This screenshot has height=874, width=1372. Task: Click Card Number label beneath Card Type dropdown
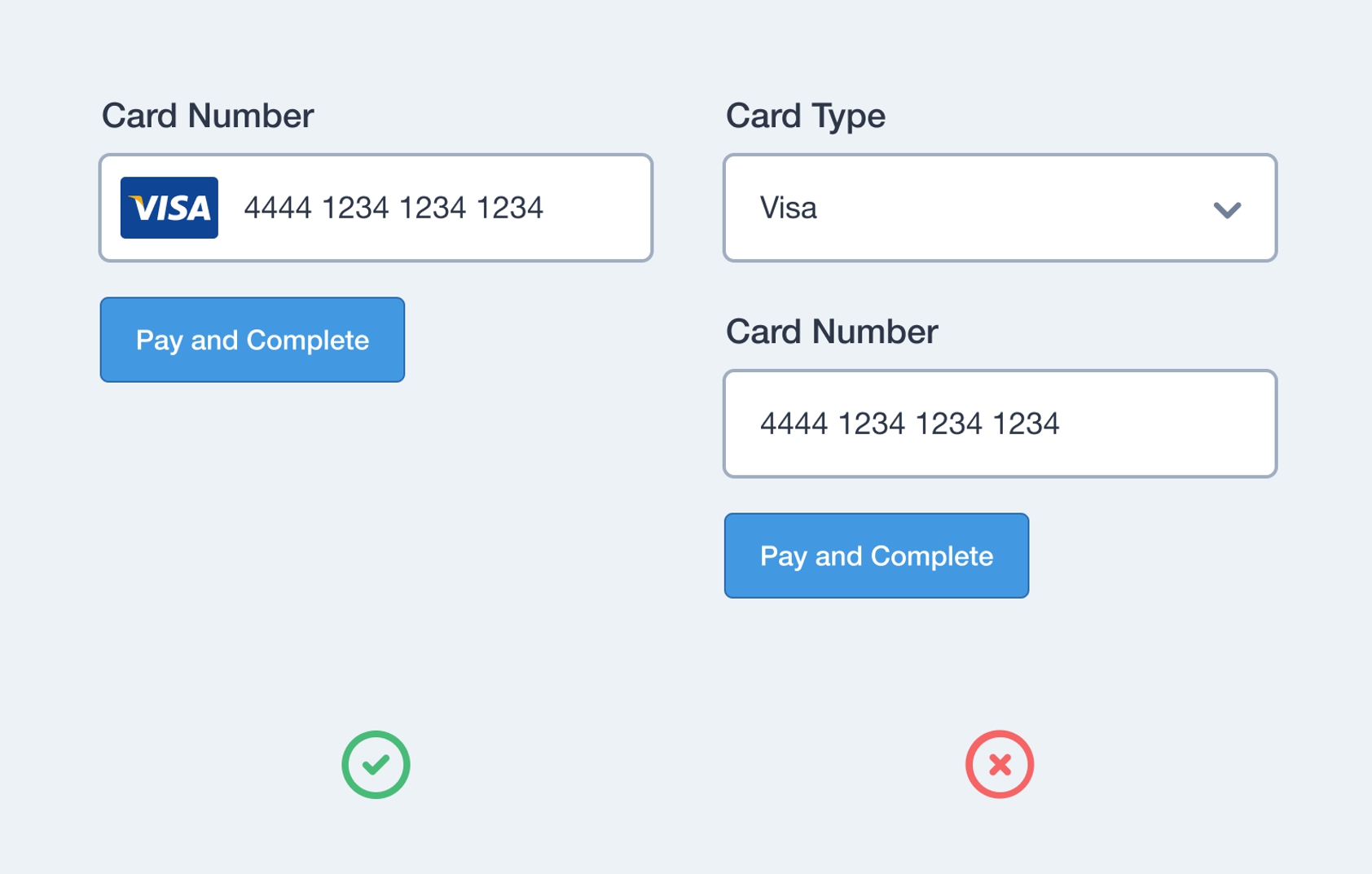click(x=832, y=332)
